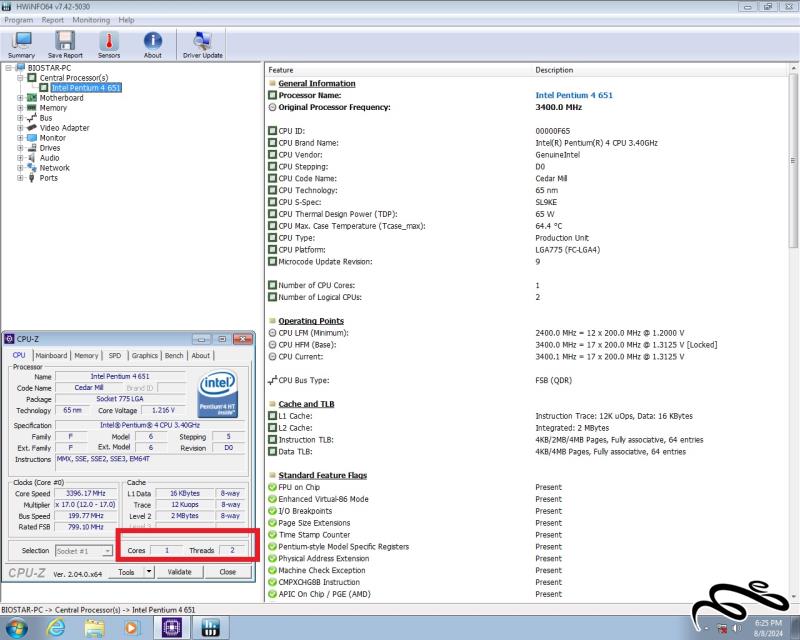Expand the Network tree node

(20, 168)
